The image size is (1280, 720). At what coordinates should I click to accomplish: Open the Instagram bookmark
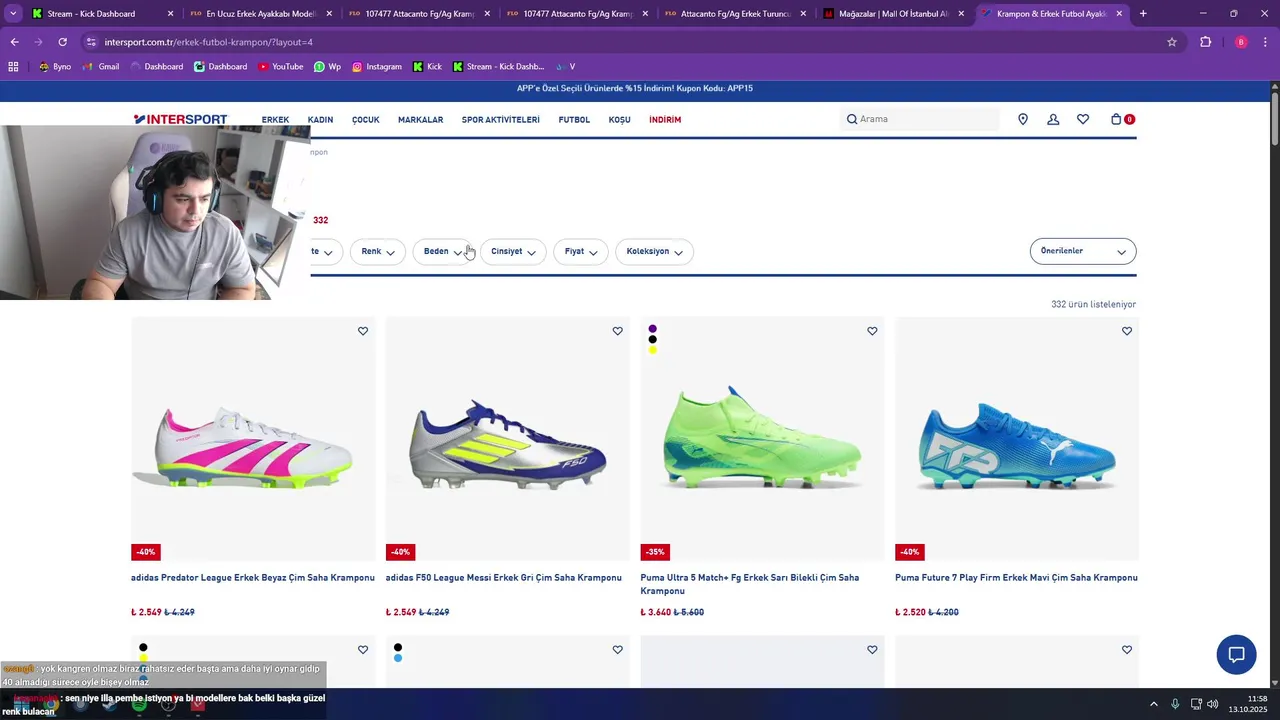[x=377, y=67]
